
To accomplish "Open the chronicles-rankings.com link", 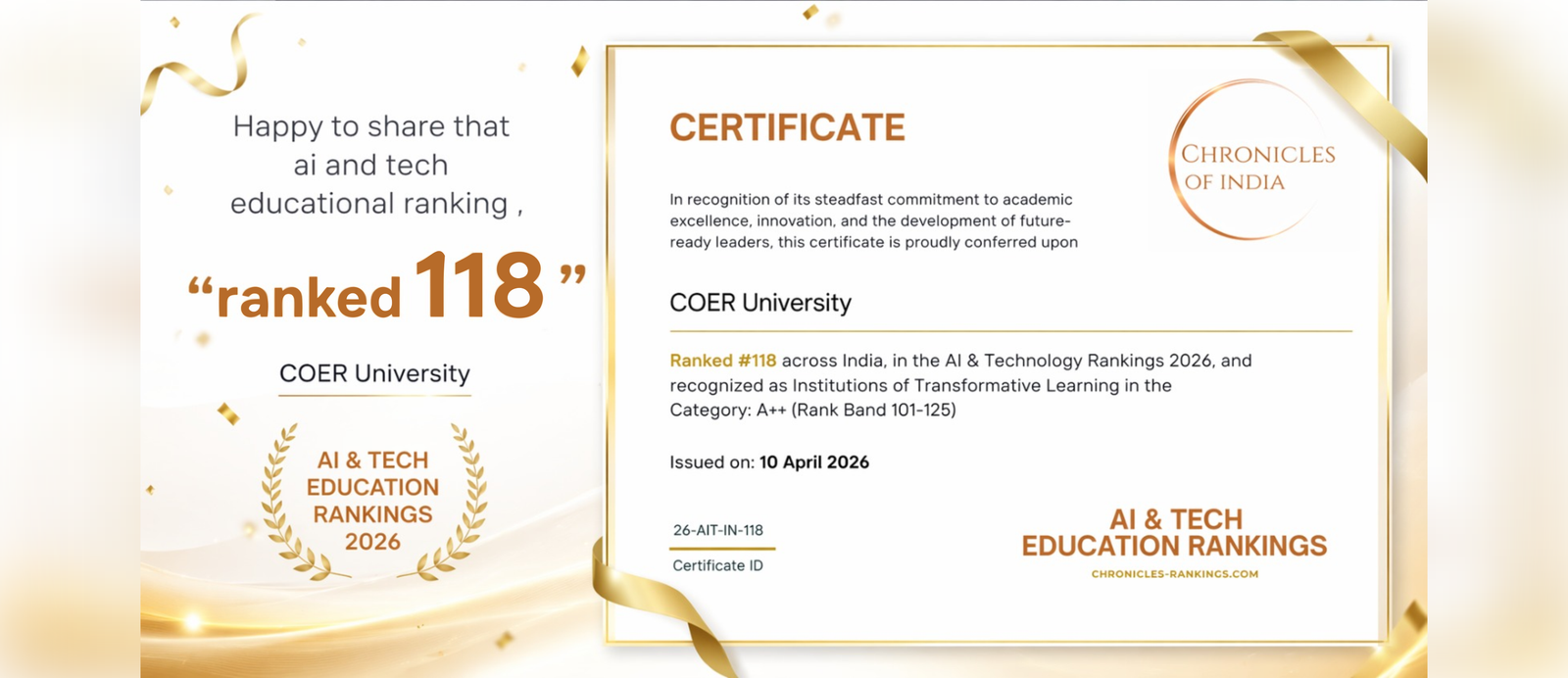I will point(1174,574).
